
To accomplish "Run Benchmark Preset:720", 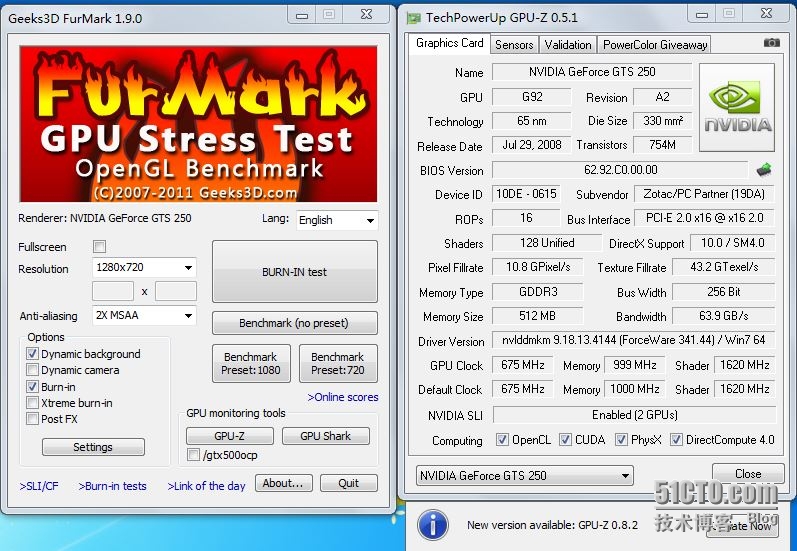I will click(x=338, y=363).
